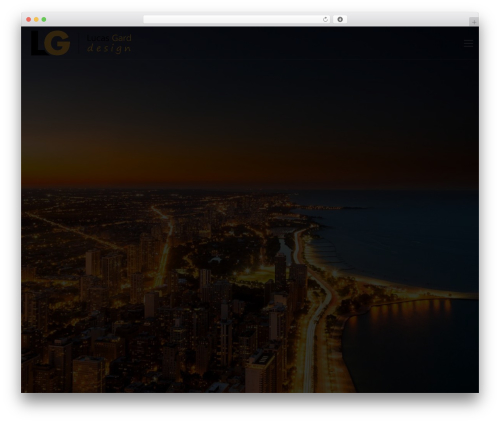Viewport: 500px width, 423px height.
Task: Reload the page with the refresh icon
Action: [x=325, y=20]
